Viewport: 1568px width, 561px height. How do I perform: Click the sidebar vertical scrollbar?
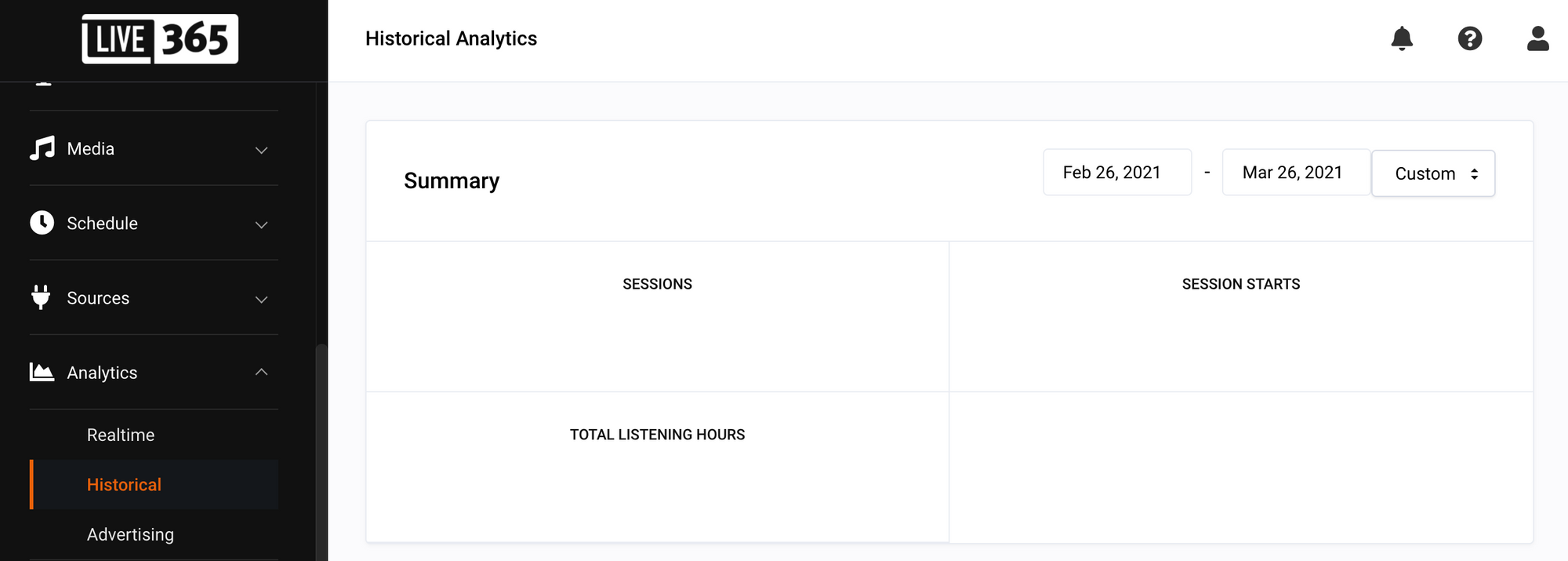(321, 451)
